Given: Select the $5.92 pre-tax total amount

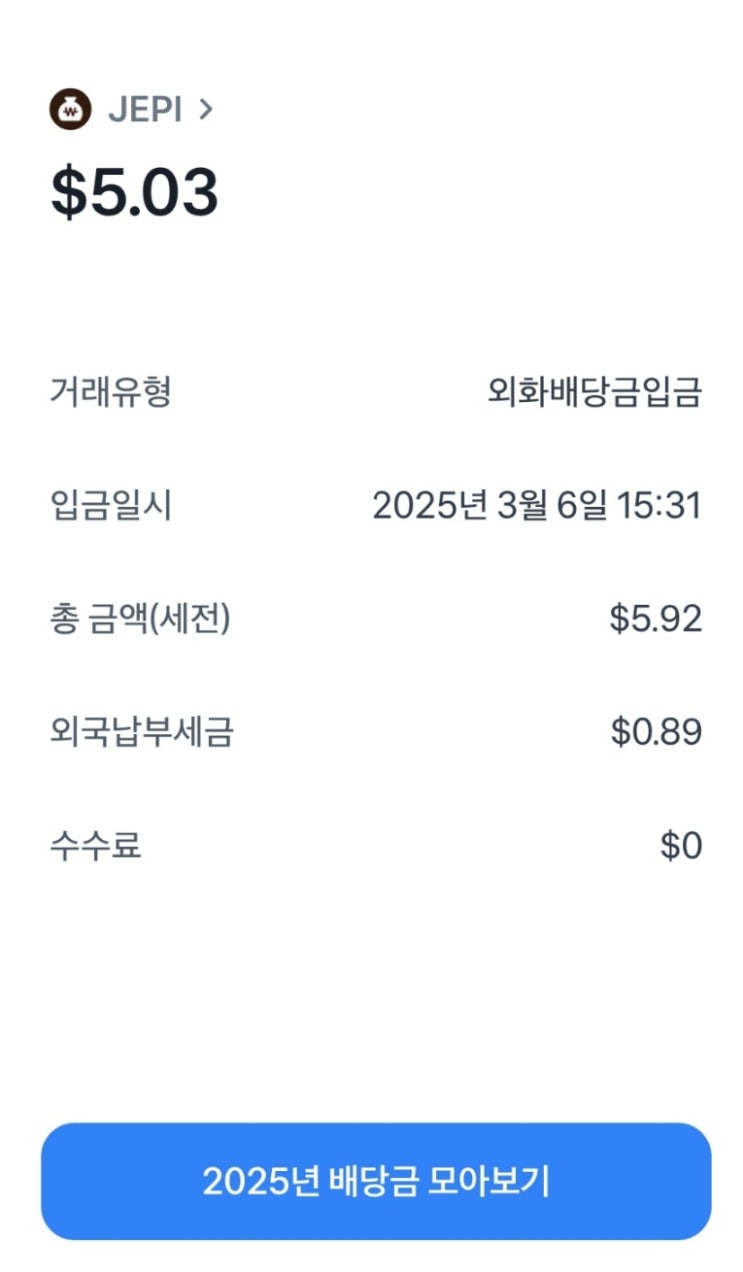Looking at the screenshot, I should point(655,620).
